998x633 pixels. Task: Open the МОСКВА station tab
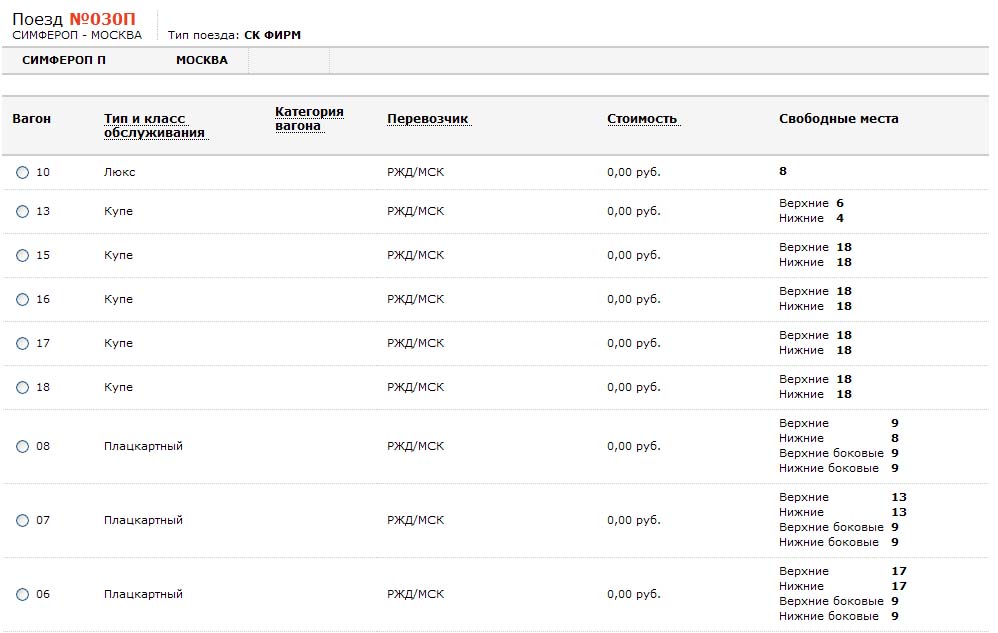click(202, 60)
